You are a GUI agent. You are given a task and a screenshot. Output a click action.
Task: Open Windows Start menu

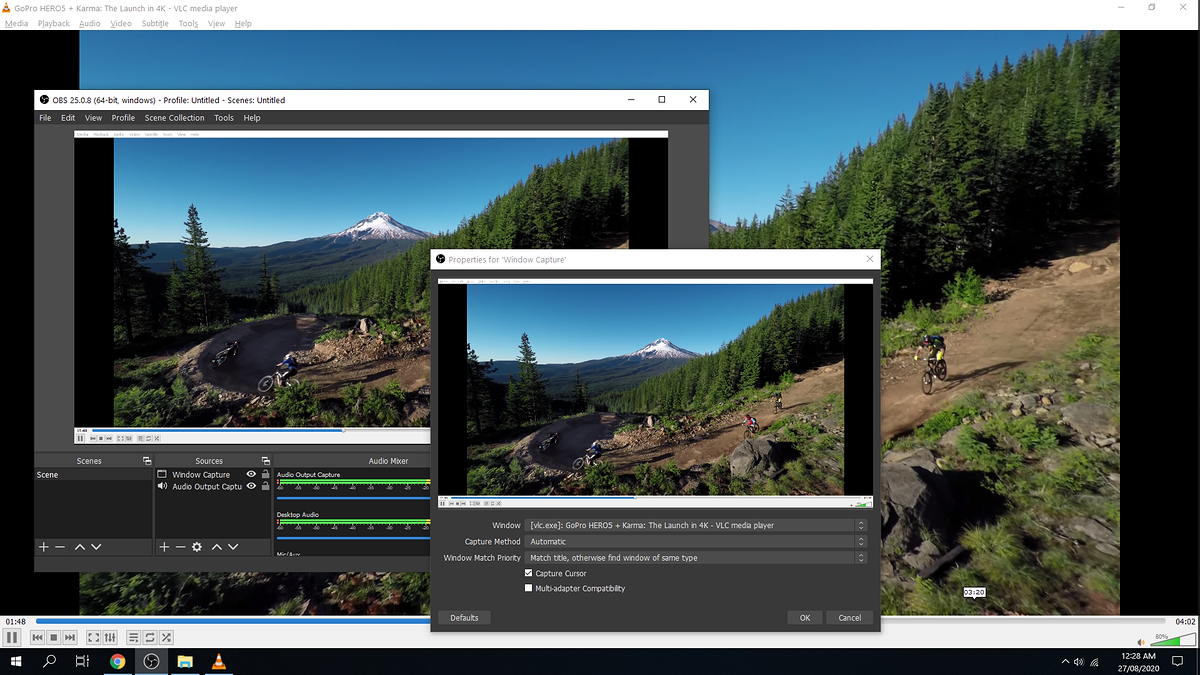[x=15, y=661]
